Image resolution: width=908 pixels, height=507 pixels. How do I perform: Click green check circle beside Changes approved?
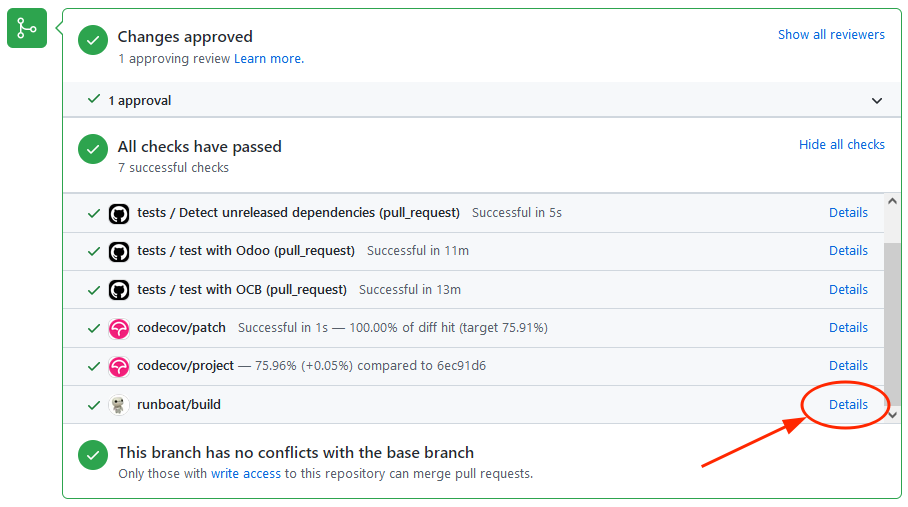tap(93, 40)
